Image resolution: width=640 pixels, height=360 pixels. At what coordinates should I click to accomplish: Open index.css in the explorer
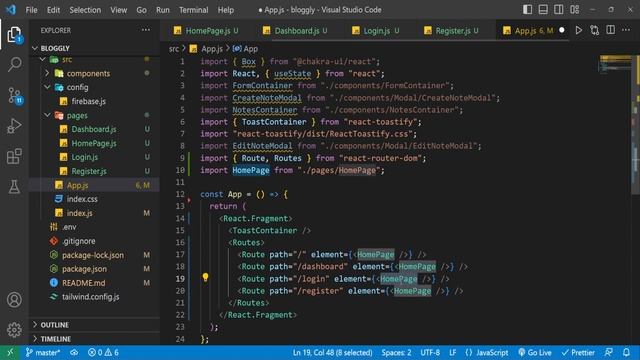82,199
